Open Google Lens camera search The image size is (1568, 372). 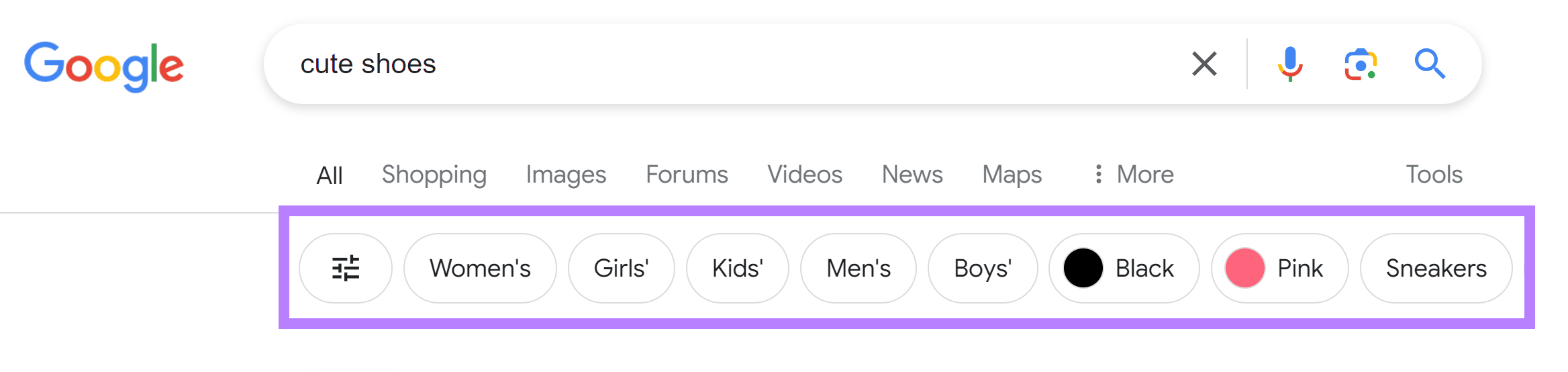pyautogui.click(x=1361, y=64)
